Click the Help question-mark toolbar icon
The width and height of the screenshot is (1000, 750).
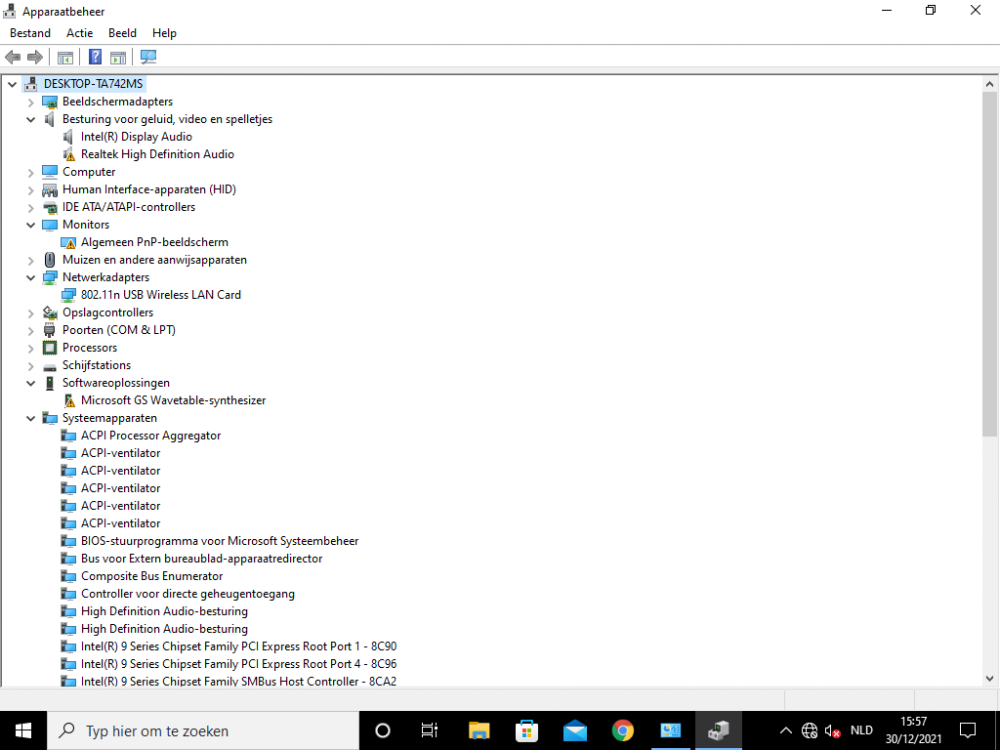[x=95, y=57]
